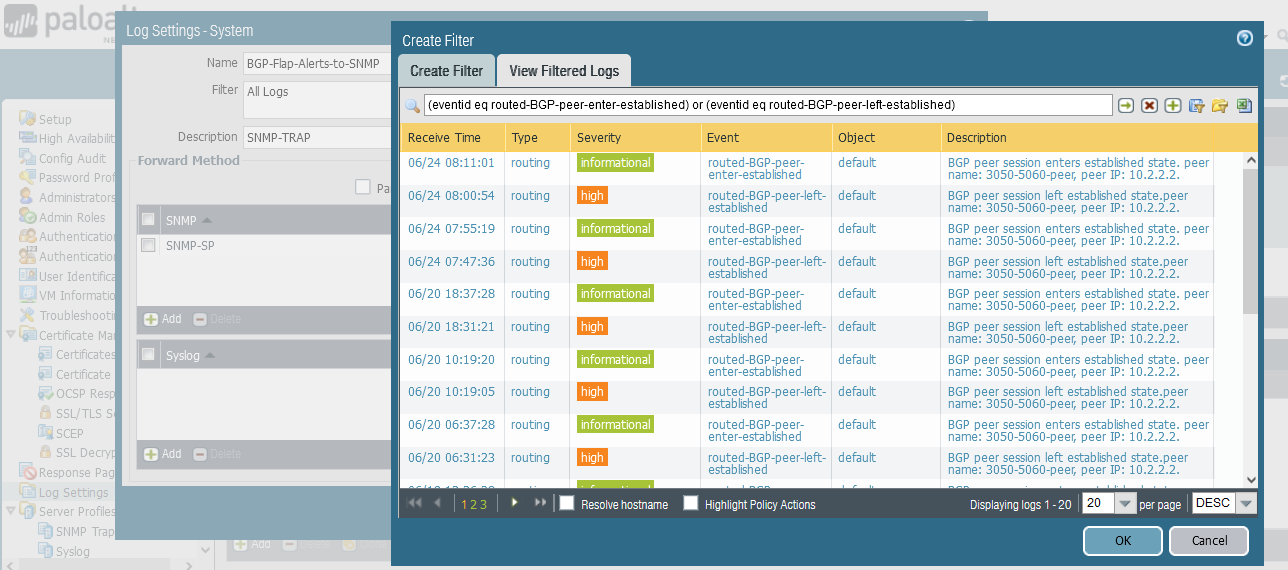
Task: Click the 06/24 08:00:54 high severity badge
Action: point(592,196)
